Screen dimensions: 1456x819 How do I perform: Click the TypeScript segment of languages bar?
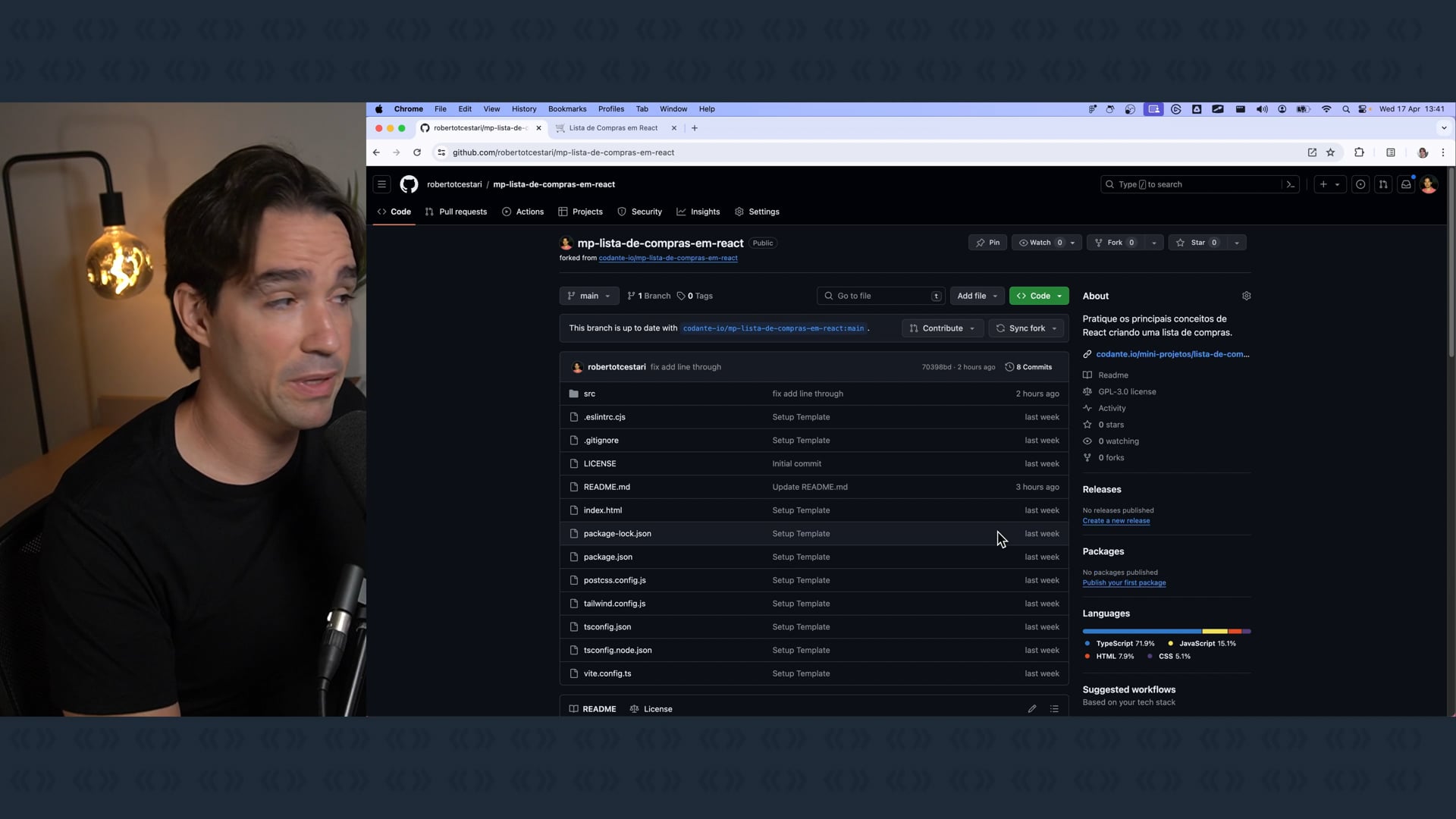tap(1141, 631)
